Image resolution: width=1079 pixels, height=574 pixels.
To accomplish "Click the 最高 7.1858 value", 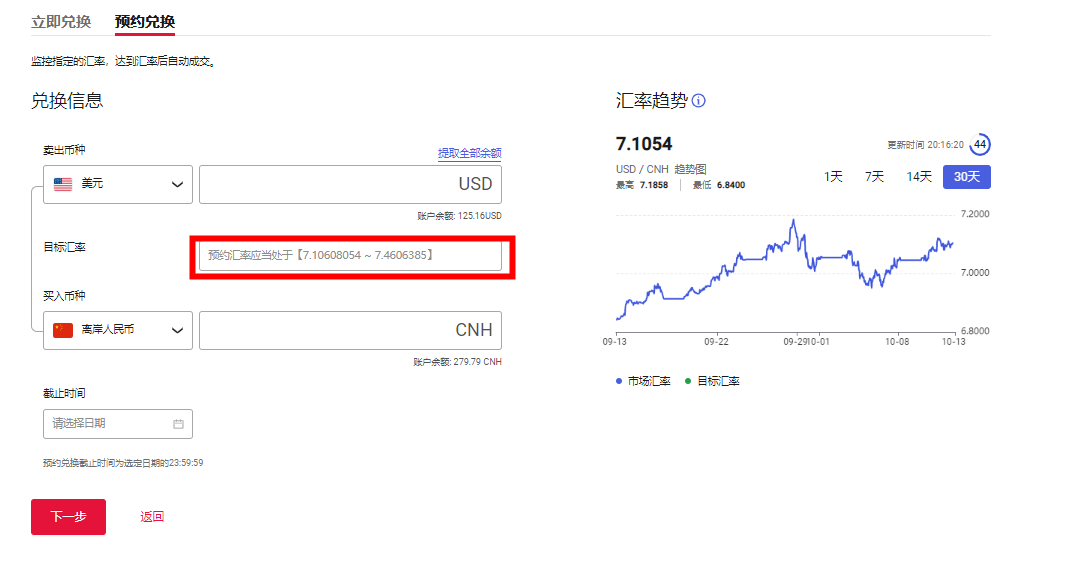I will click(642, 185).
